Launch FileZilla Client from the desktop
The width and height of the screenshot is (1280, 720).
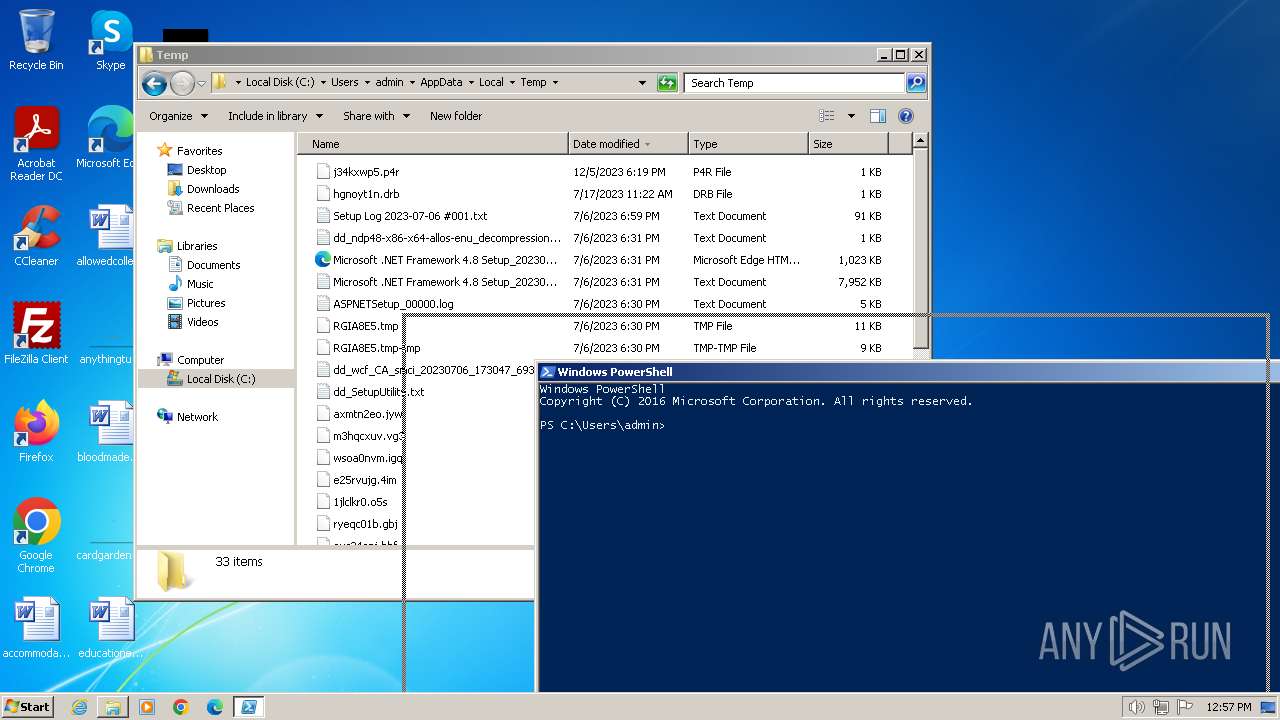tap(36, 334)
